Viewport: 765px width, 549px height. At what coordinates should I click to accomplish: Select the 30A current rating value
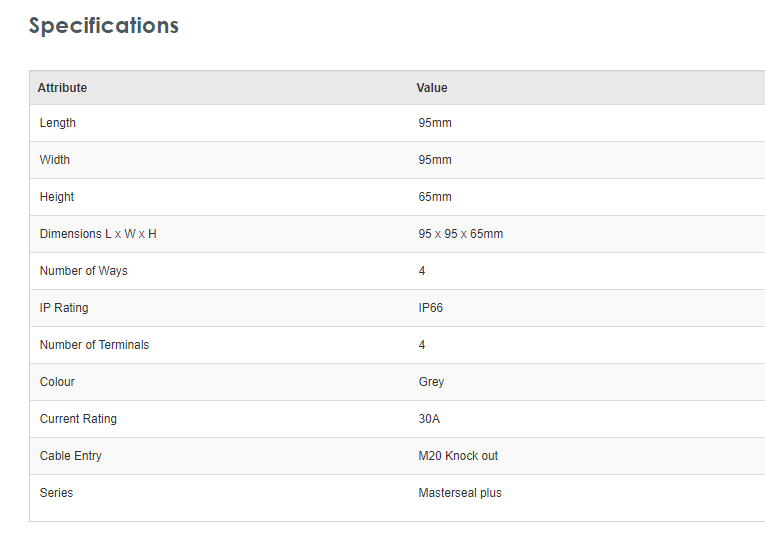(428, 419)
